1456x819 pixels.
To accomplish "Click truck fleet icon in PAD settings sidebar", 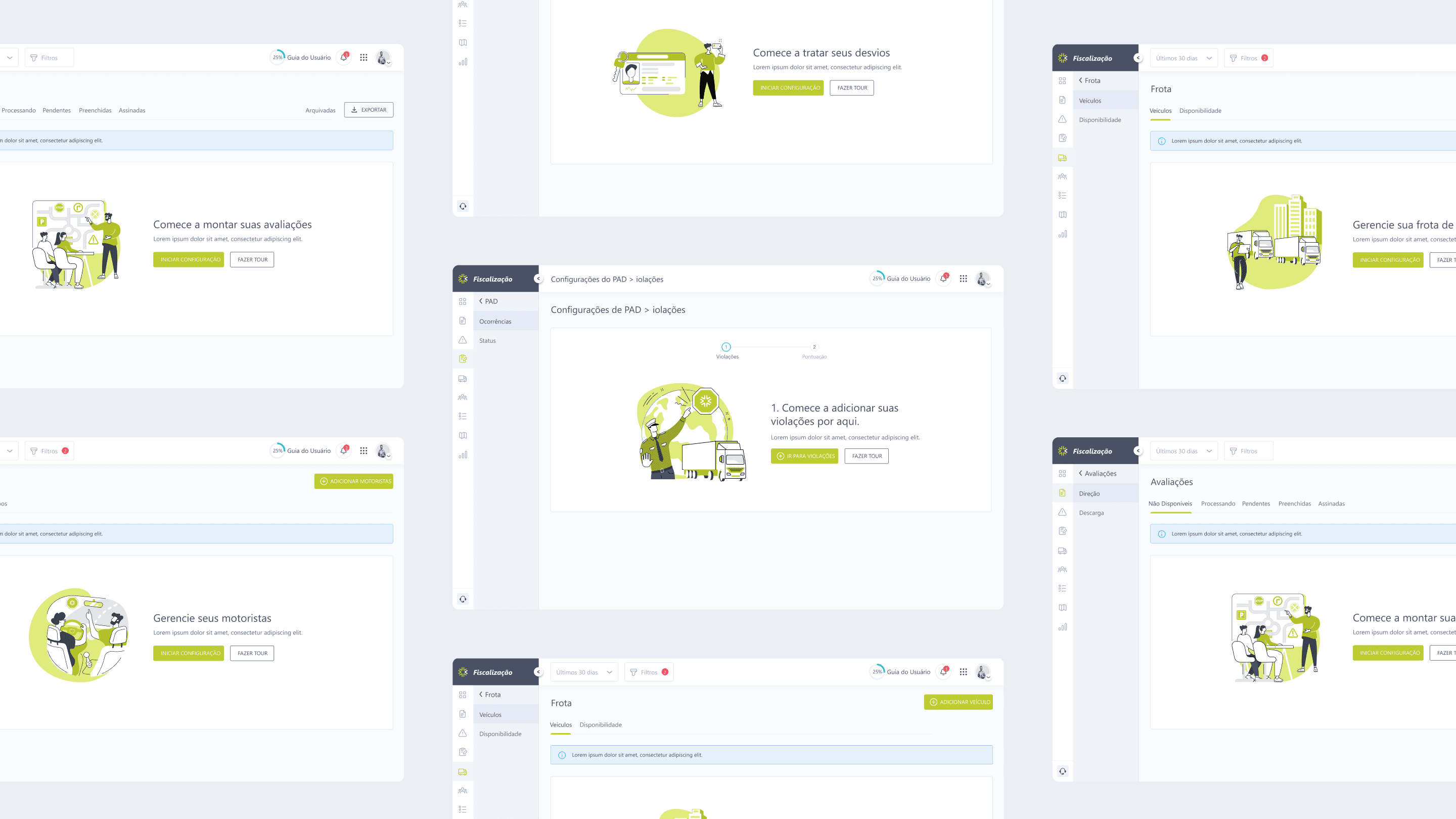I will (x=463, y=379).
